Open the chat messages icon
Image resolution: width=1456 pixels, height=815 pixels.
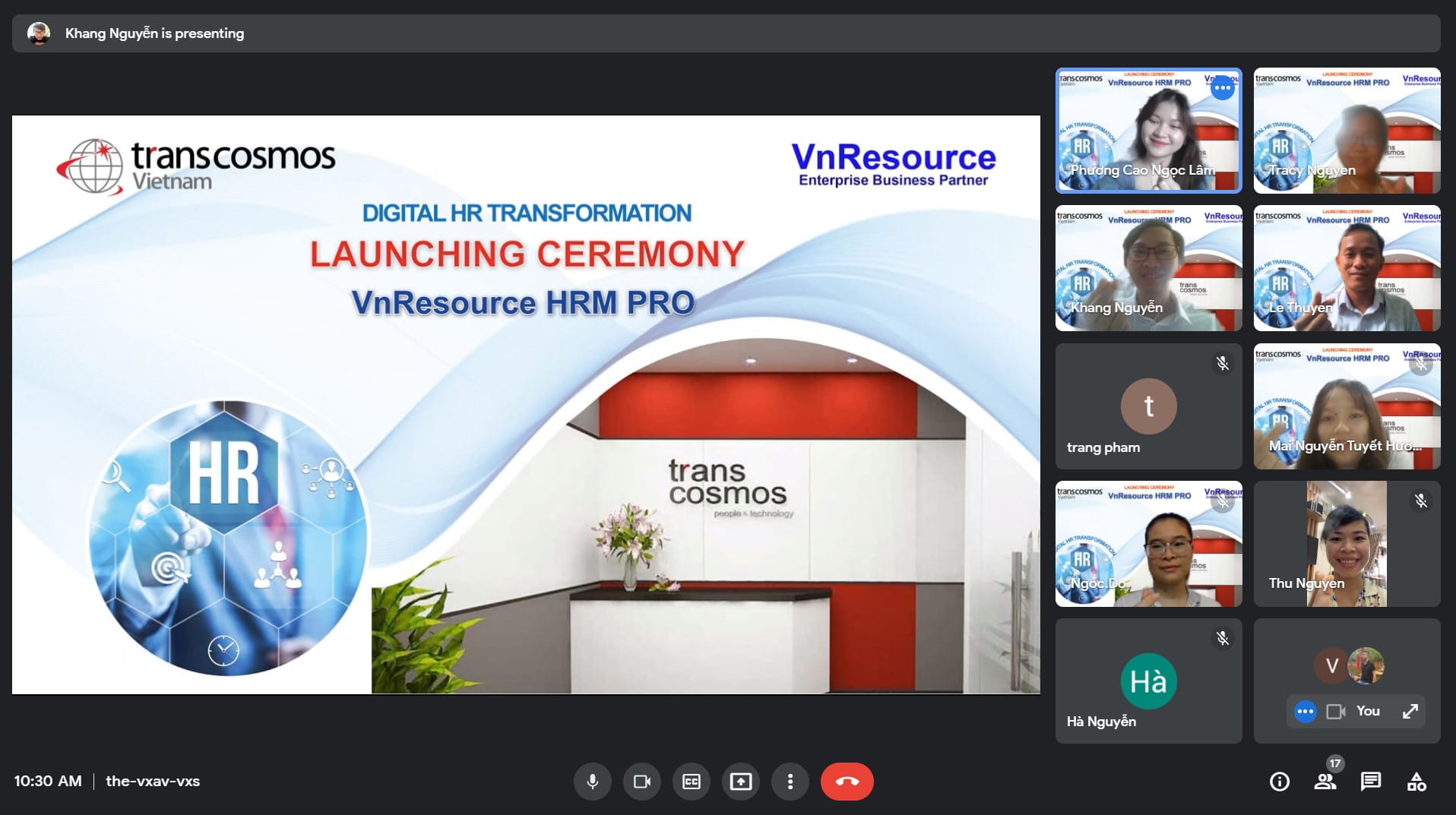click(x=1371, y=782)
